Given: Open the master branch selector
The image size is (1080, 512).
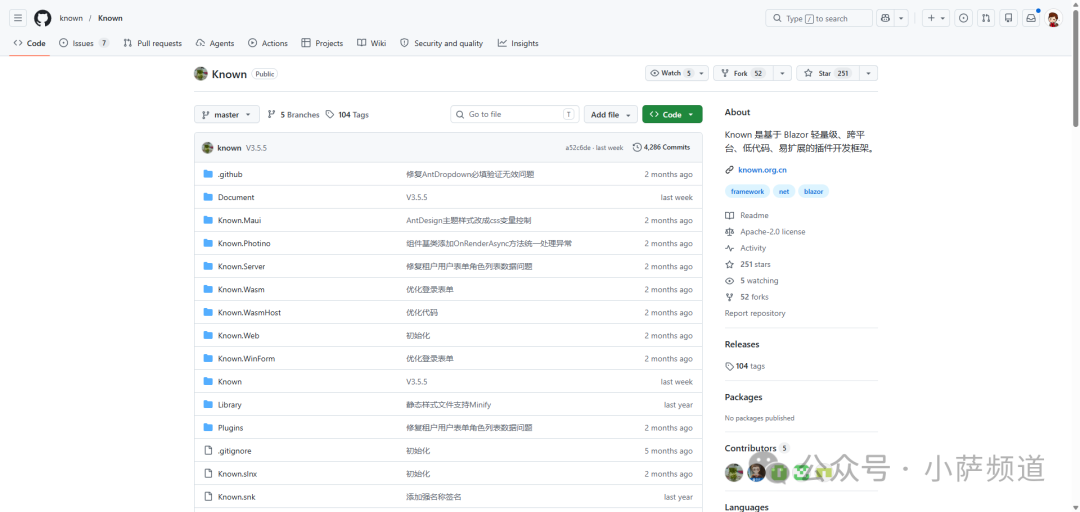Looking at the screenshot, I should point(227,114).
